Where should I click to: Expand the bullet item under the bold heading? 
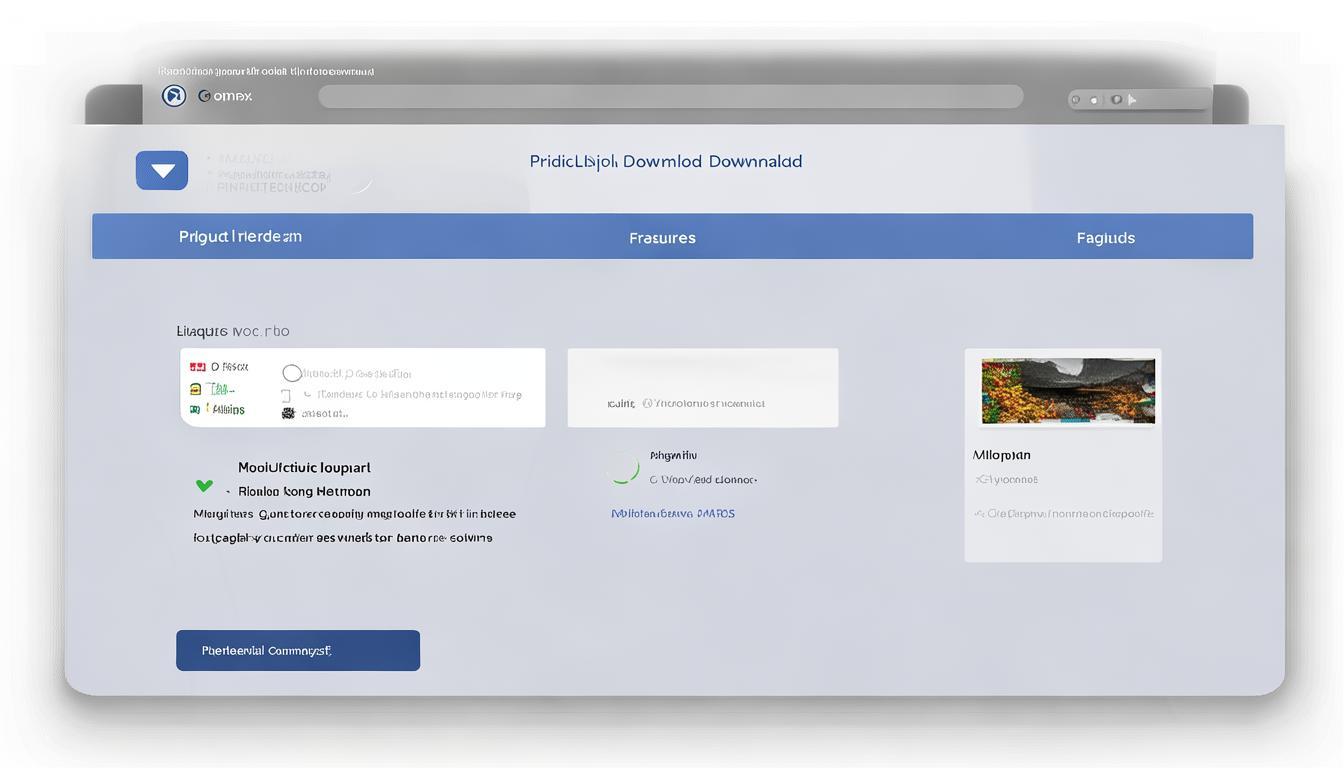click(x=229, y=492)
